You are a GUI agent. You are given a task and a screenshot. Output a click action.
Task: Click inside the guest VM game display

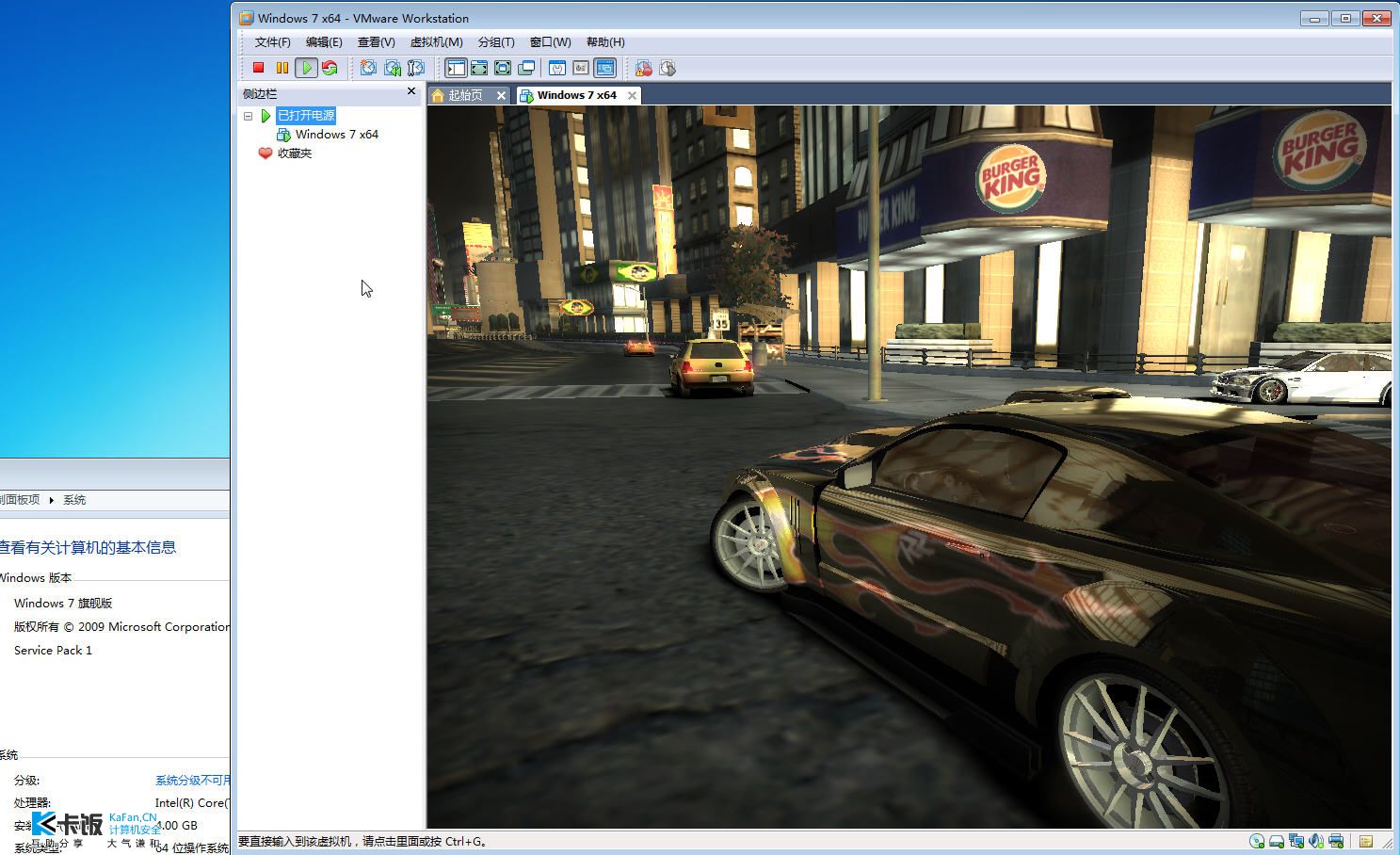click(x=909, y=467)
